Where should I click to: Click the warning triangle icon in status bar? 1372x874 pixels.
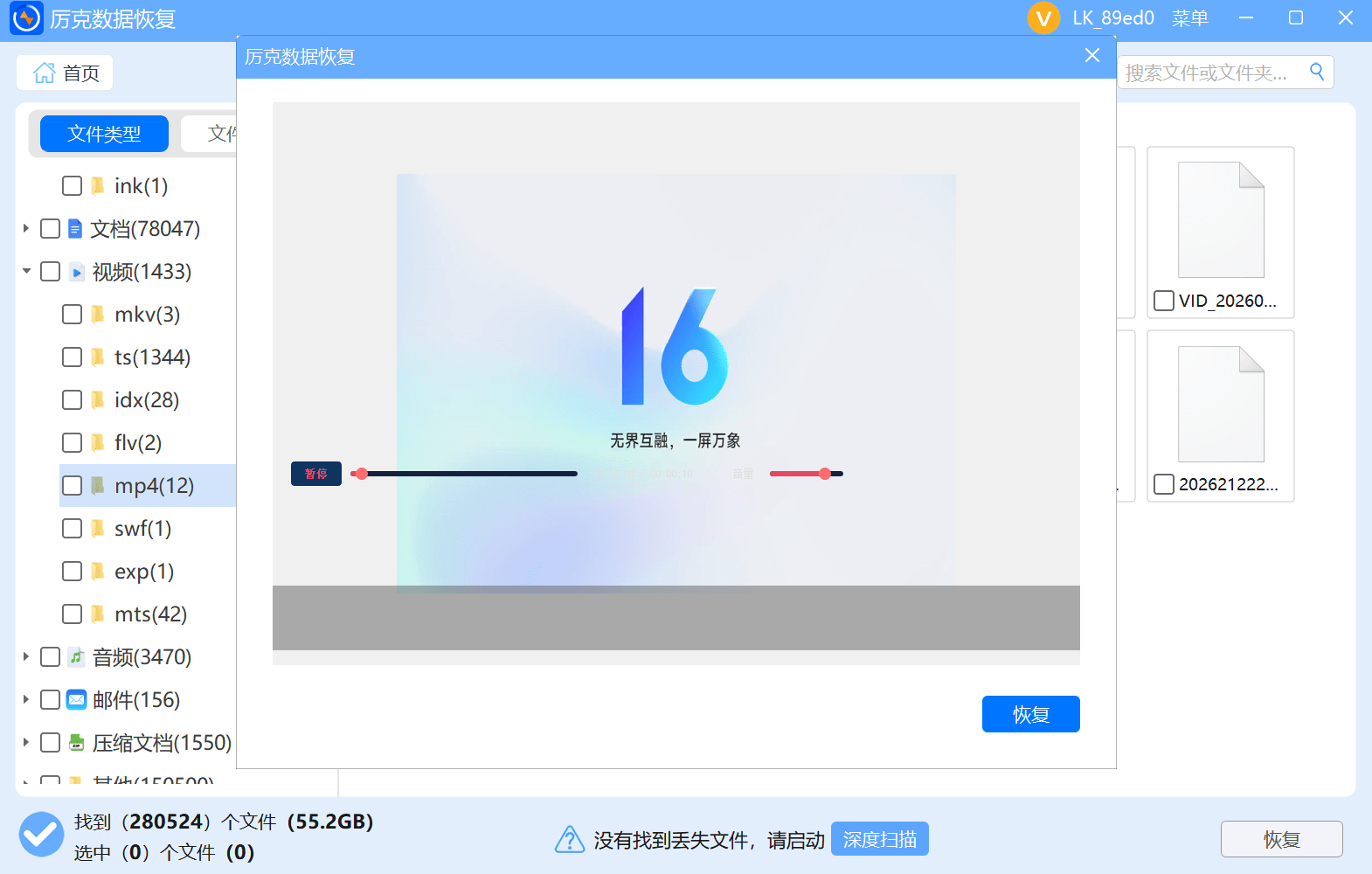pos(570,840)
